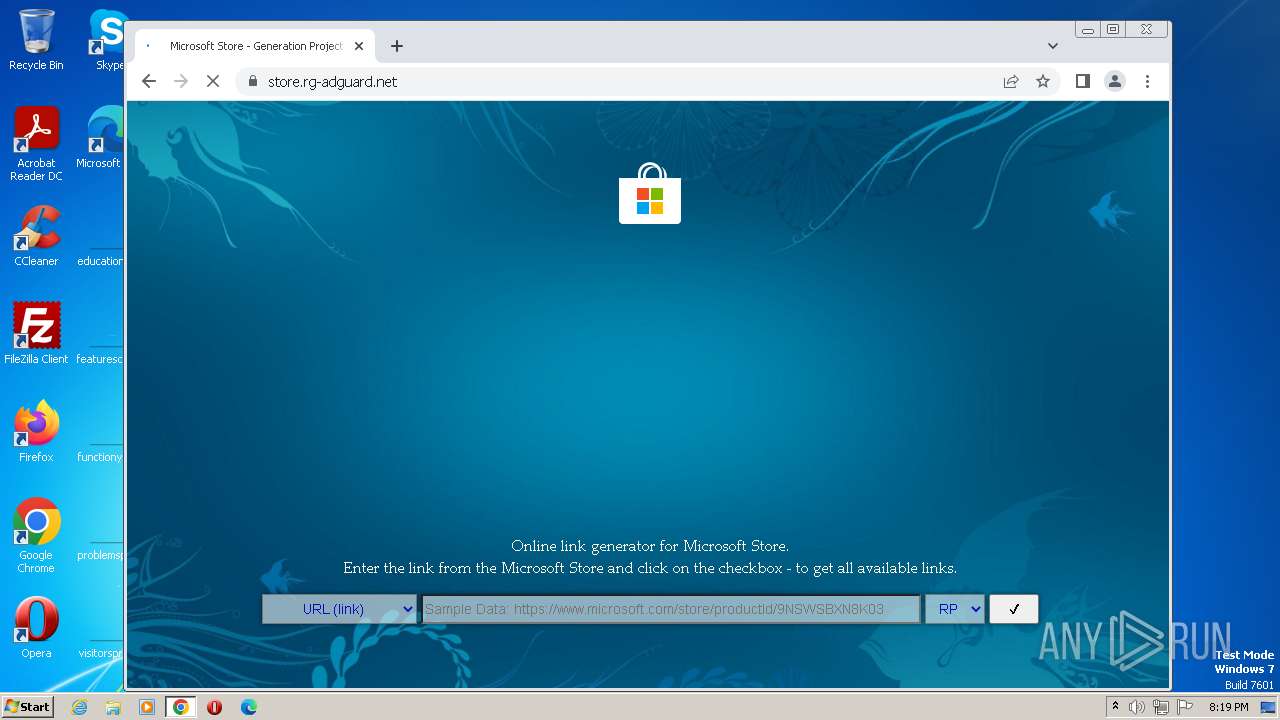Click the share page icon in the address bar
This screenshot has height=720, width=1280.
(x=1011, y=81)
